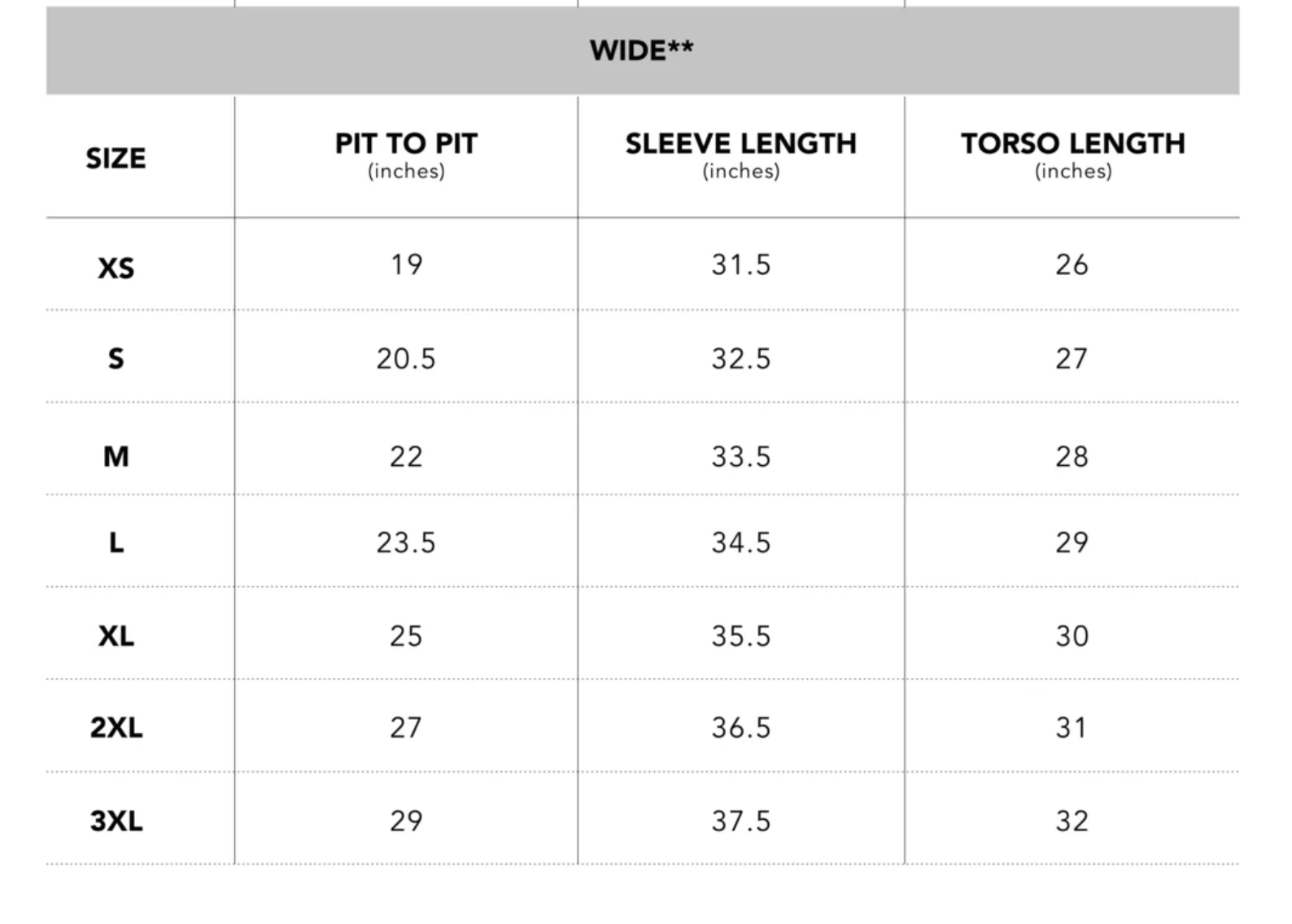
Task: Select the SIZE column header
Action: click(x=116, y=158)
